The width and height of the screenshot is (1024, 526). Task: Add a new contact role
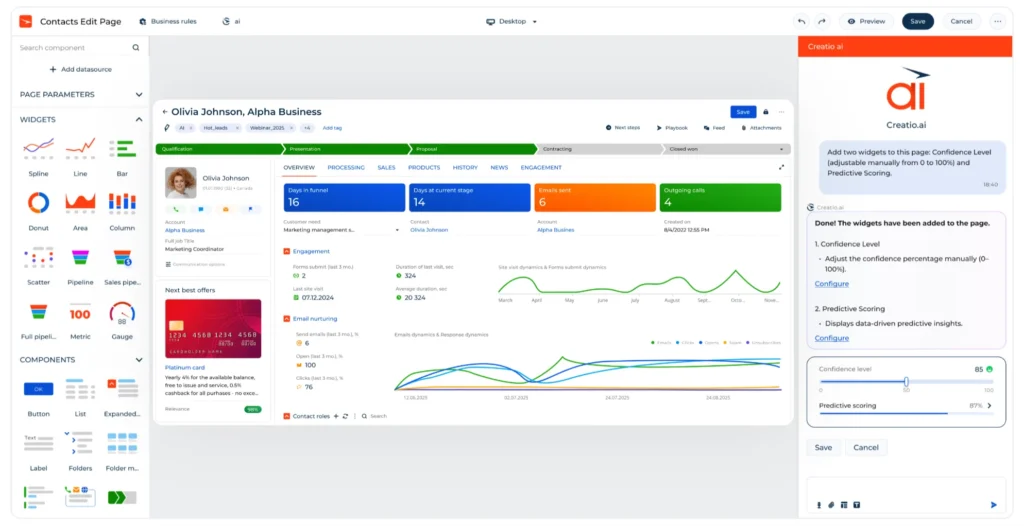(x=336, y=416)
